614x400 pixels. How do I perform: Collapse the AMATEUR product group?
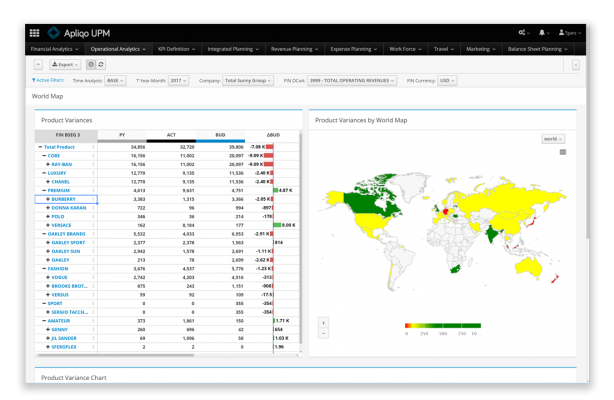[44, 321]
